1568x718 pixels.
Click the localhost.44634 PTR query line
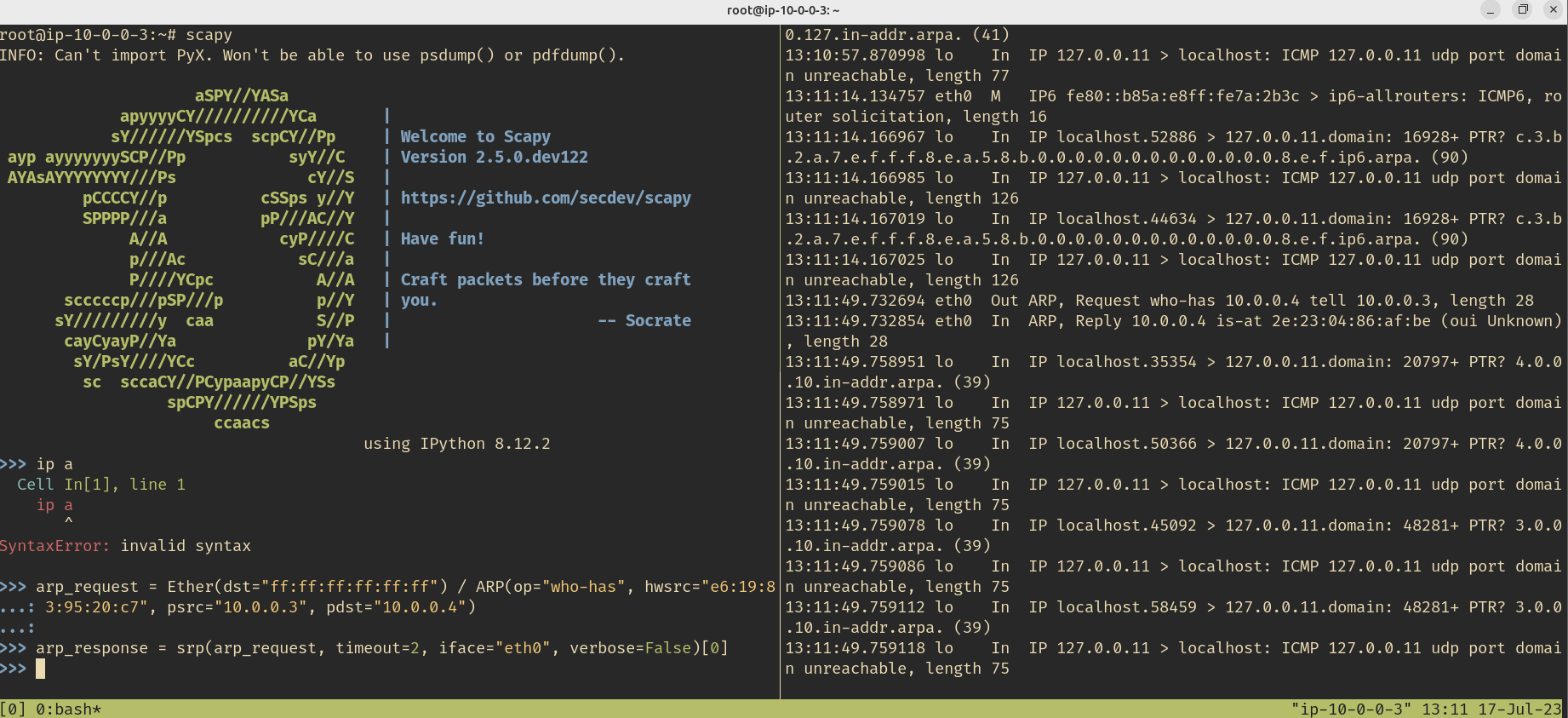pos(1174,228)
